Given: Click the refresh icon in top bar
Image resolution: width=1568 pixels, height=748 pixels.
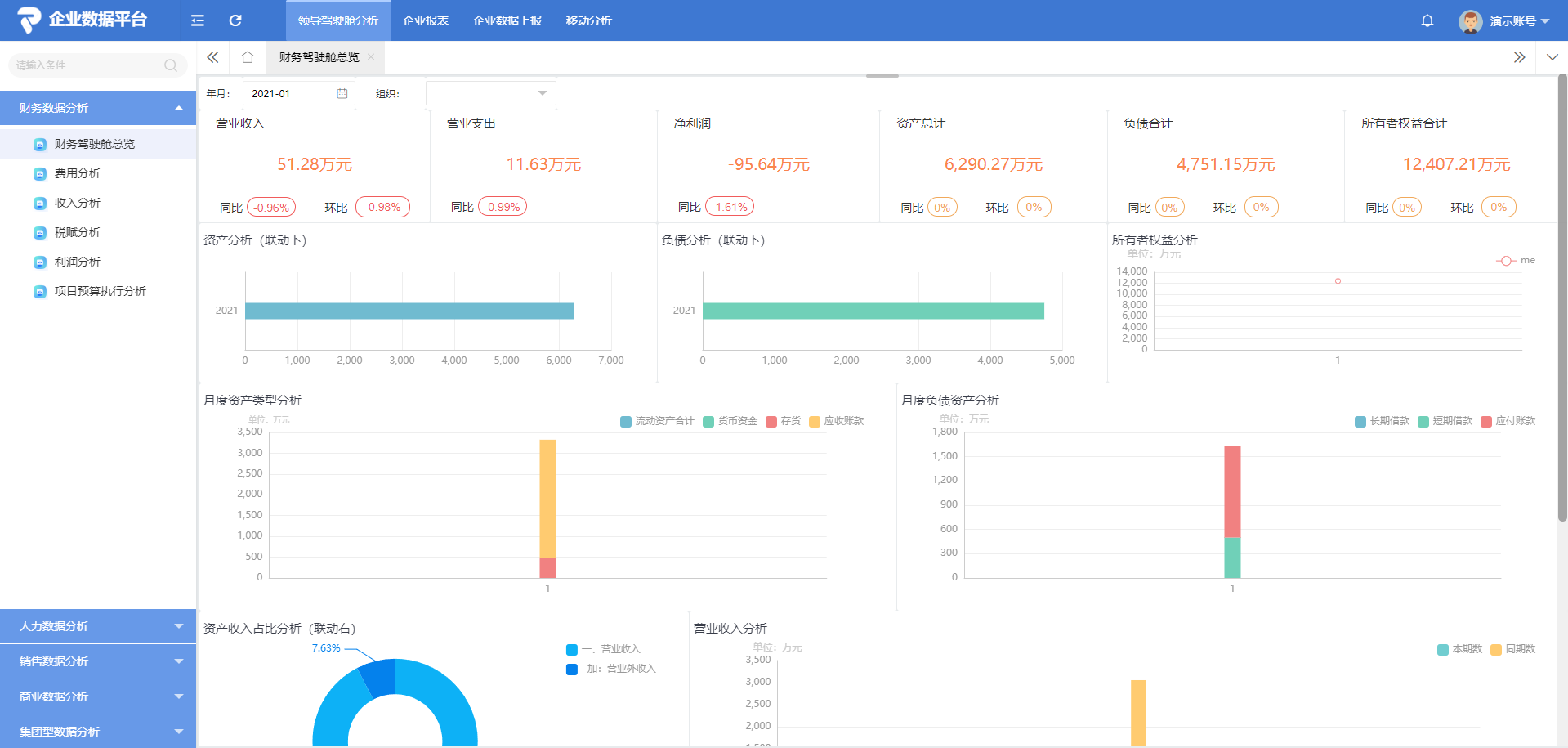Looking at the screenshot, I should click(x=235, y=20).
